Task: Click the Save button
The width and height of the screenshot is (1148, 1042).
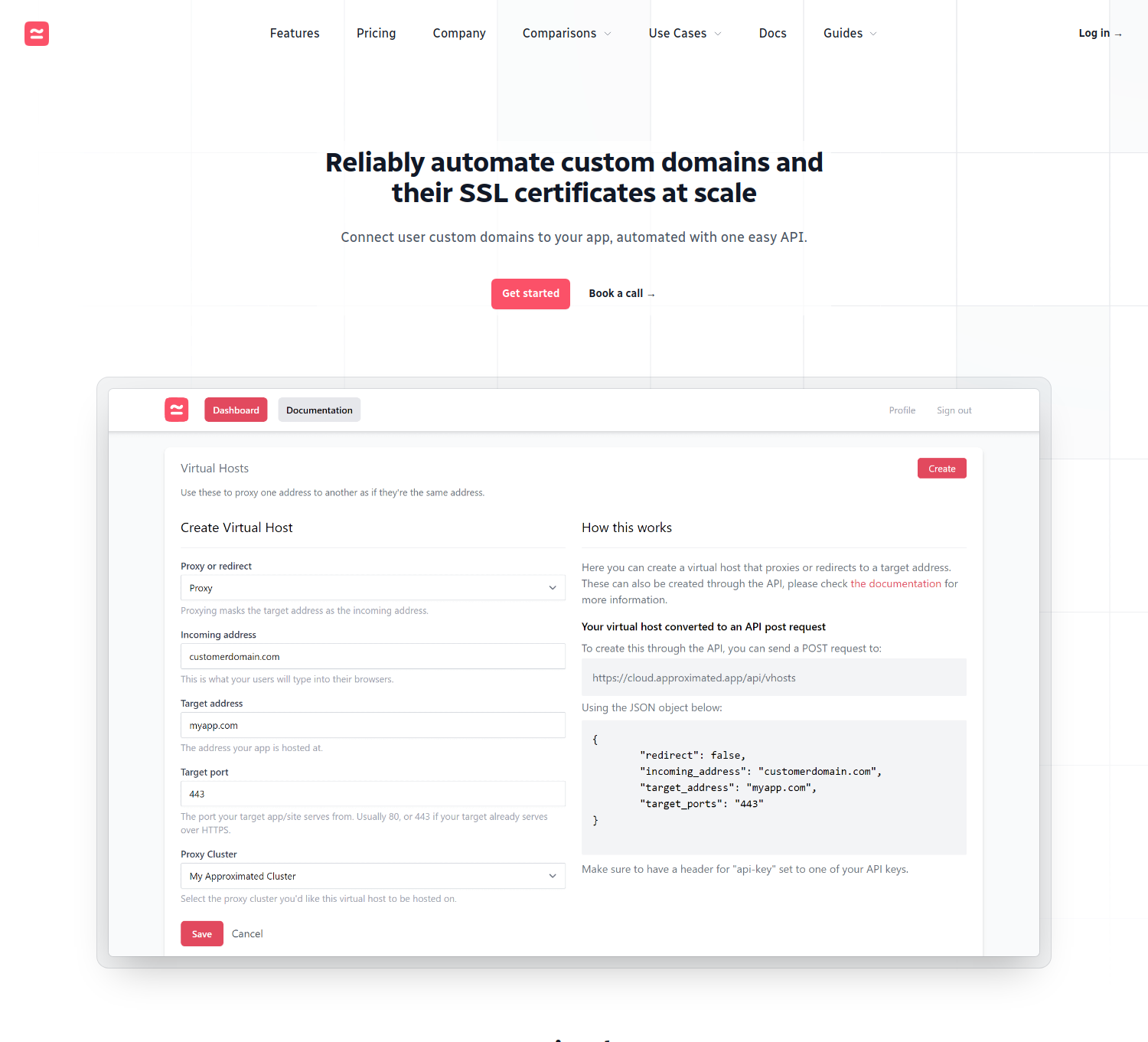Action: (x=202, y=934)
